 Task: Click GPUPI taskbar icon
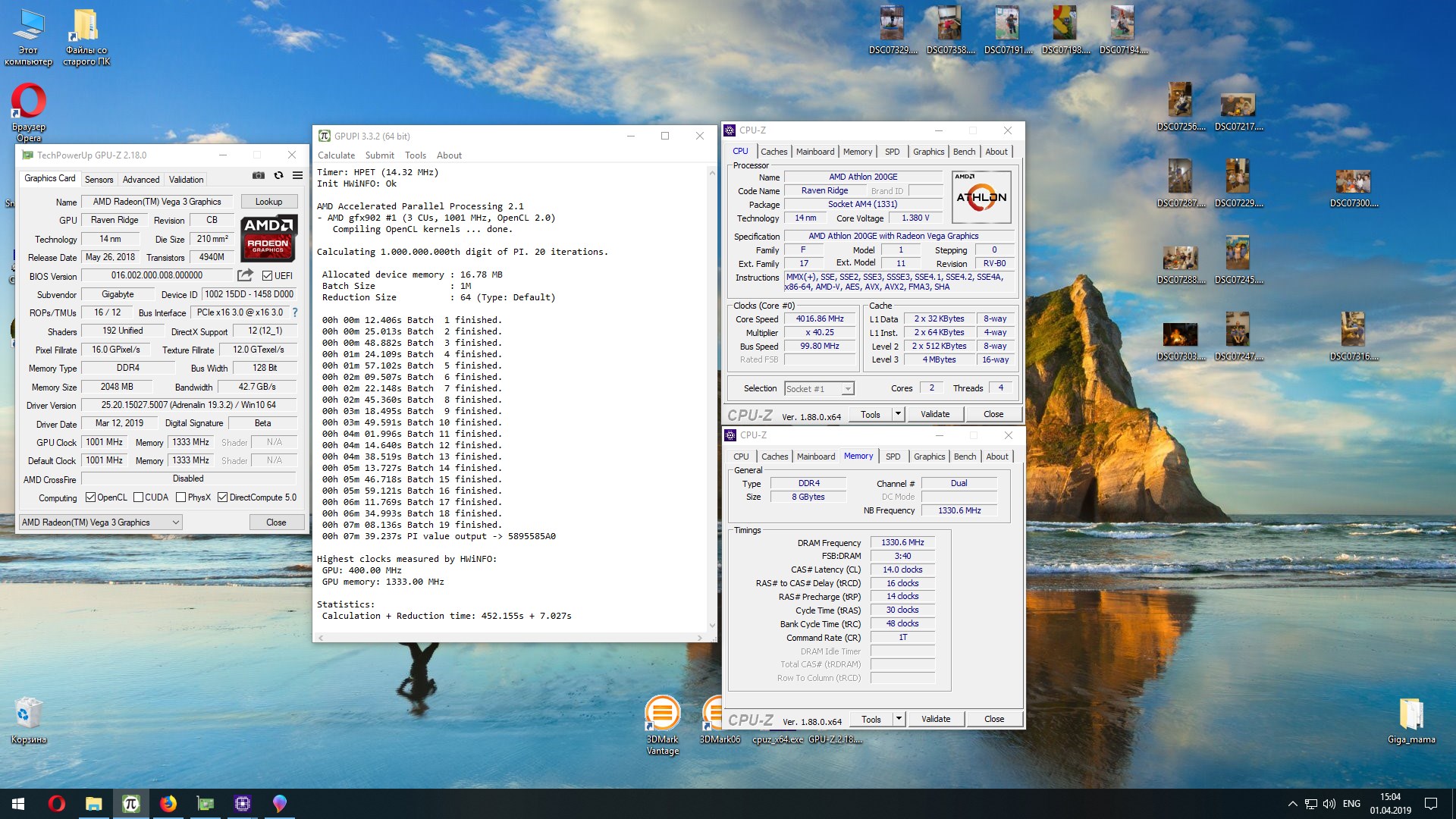130,803
